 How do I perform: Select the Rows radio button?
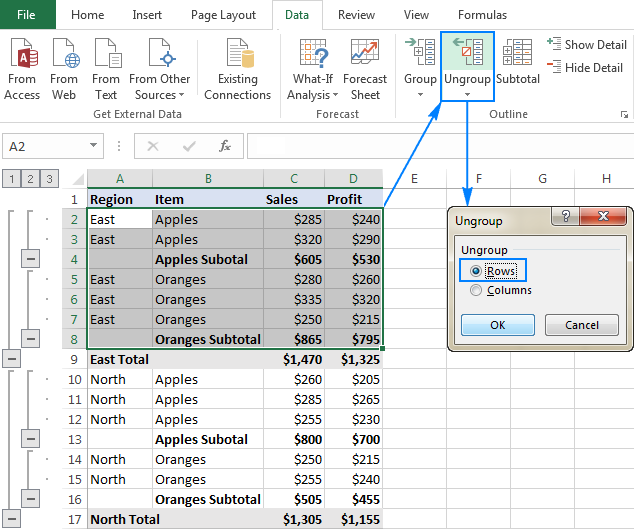(476, 271)
